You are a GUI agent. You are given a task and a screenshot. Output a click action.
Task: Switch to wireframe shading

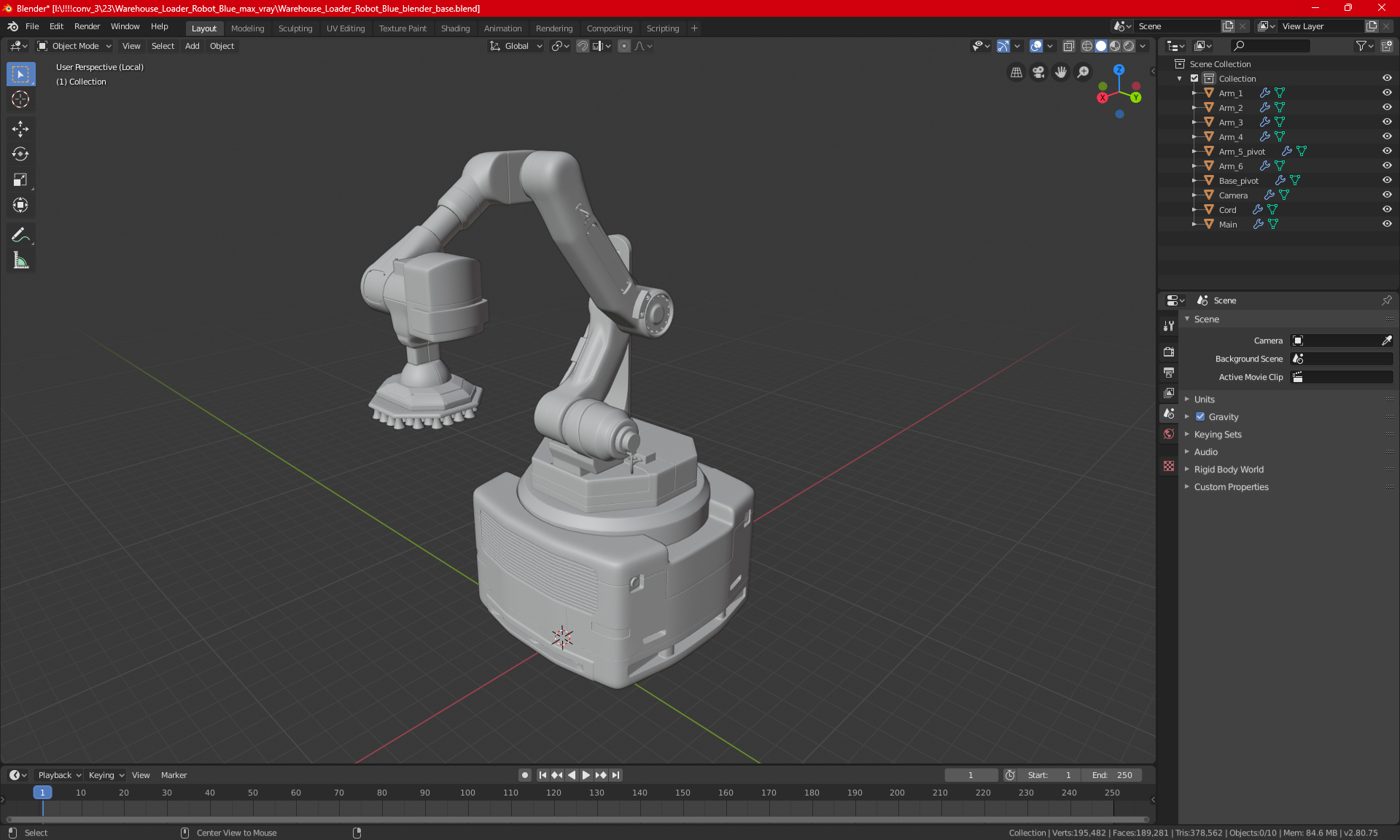pyautogui.click(x=1087, y=46)
